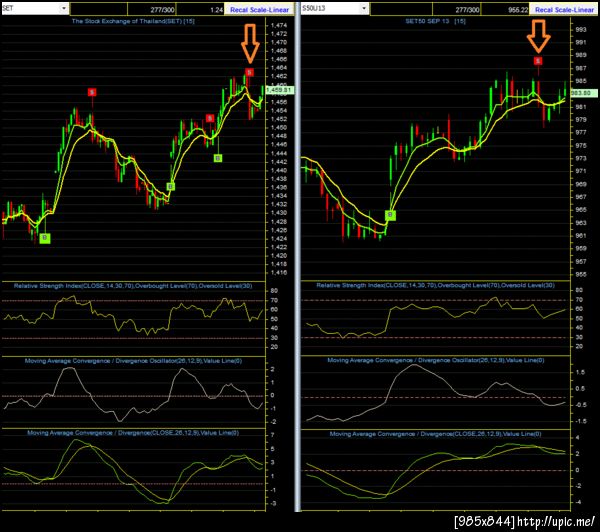Click earliest red S sell marker on SET chart
This screenshot has height=532, width=600.
pos(92,92)
